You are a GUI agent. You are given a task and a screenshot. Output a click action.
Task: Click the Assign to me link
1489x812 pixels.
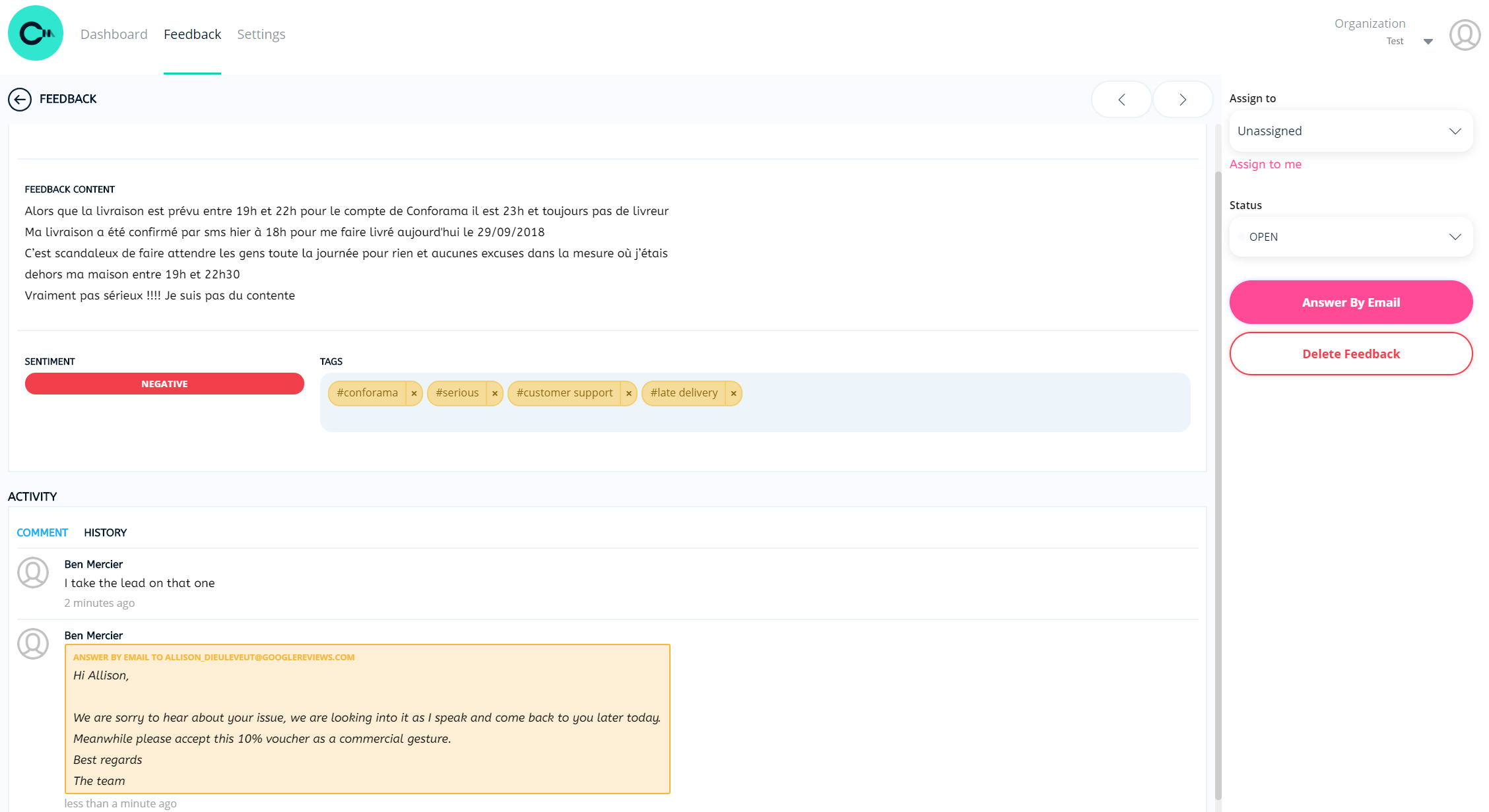1265,164
